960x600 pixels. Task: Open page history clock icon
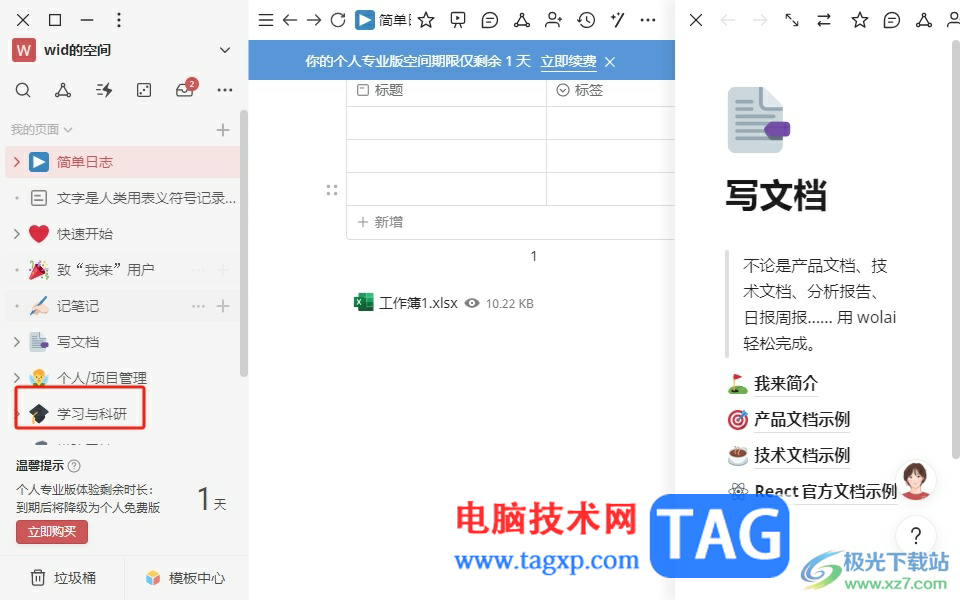click(586, 20)
